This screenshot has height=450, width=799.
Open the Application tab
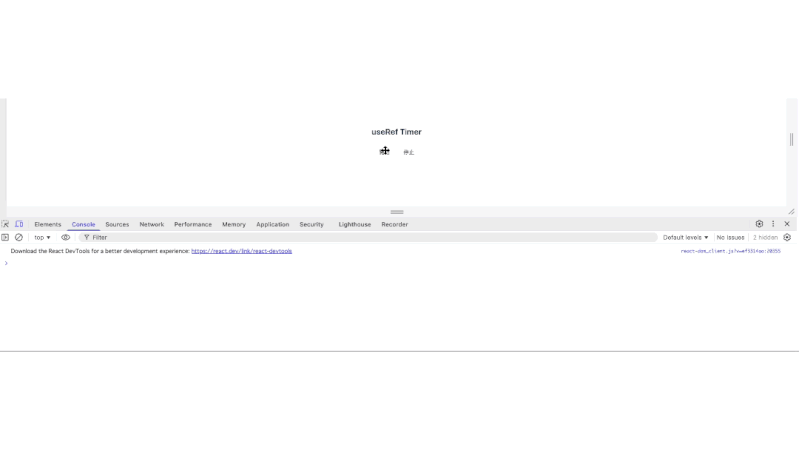click(x=272, y=224)
